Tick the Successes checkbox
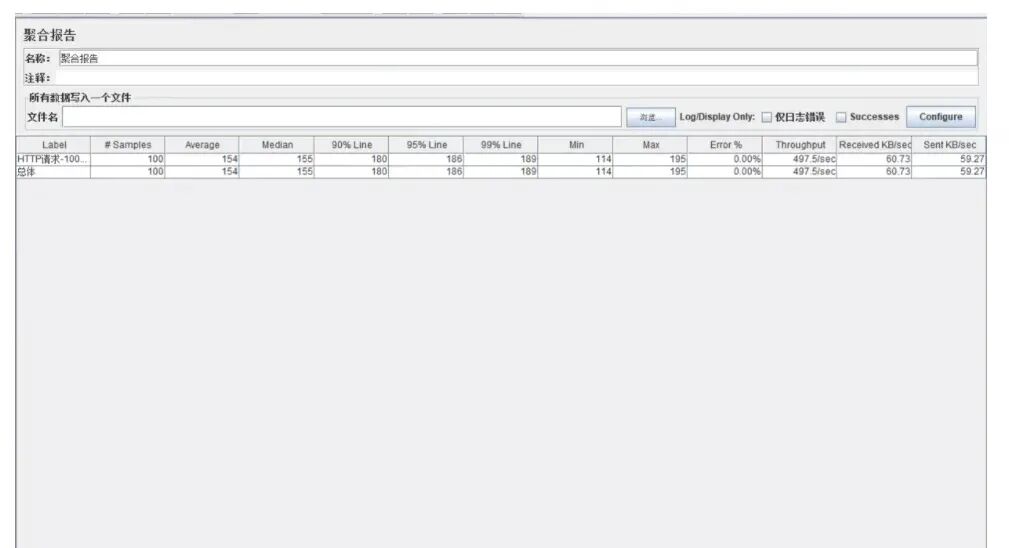The width and height of the screenshot is (1009, 548). point(841,117)
